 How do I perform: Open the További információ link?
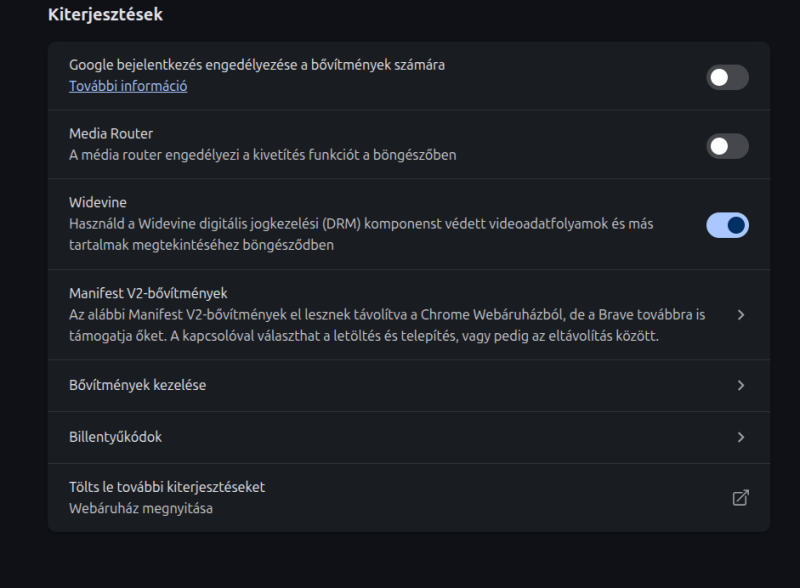click(x=128, y=86)
